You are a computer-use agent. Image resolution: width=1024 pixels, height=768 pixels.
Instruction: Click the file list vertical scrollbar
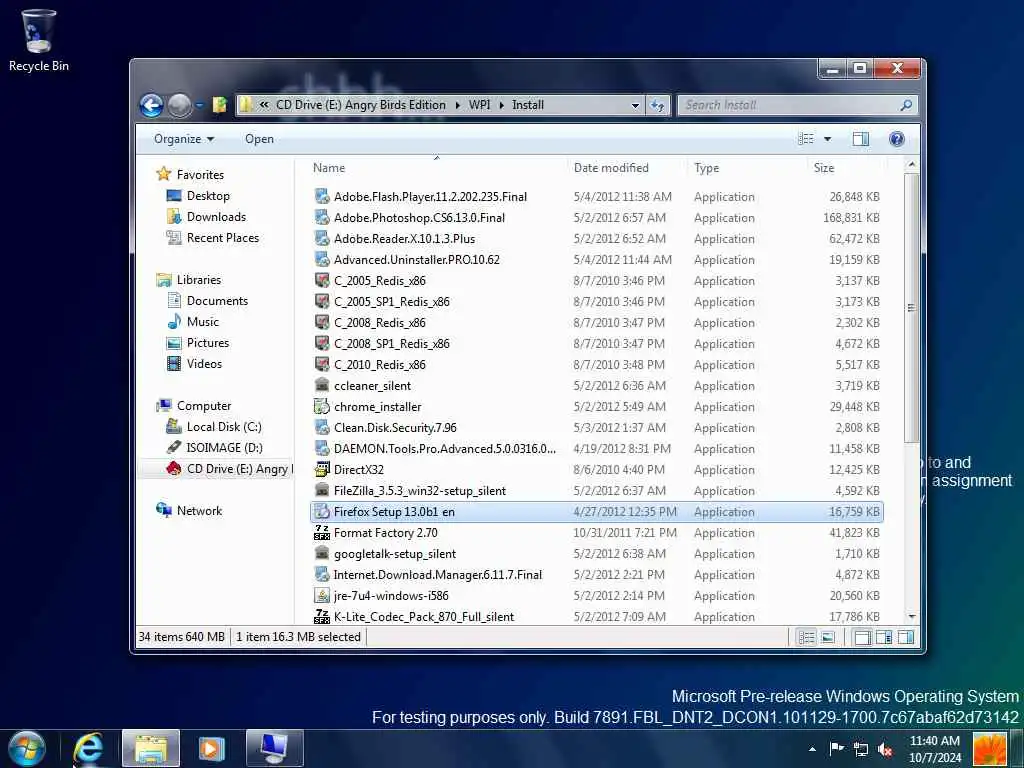[912, 308]
